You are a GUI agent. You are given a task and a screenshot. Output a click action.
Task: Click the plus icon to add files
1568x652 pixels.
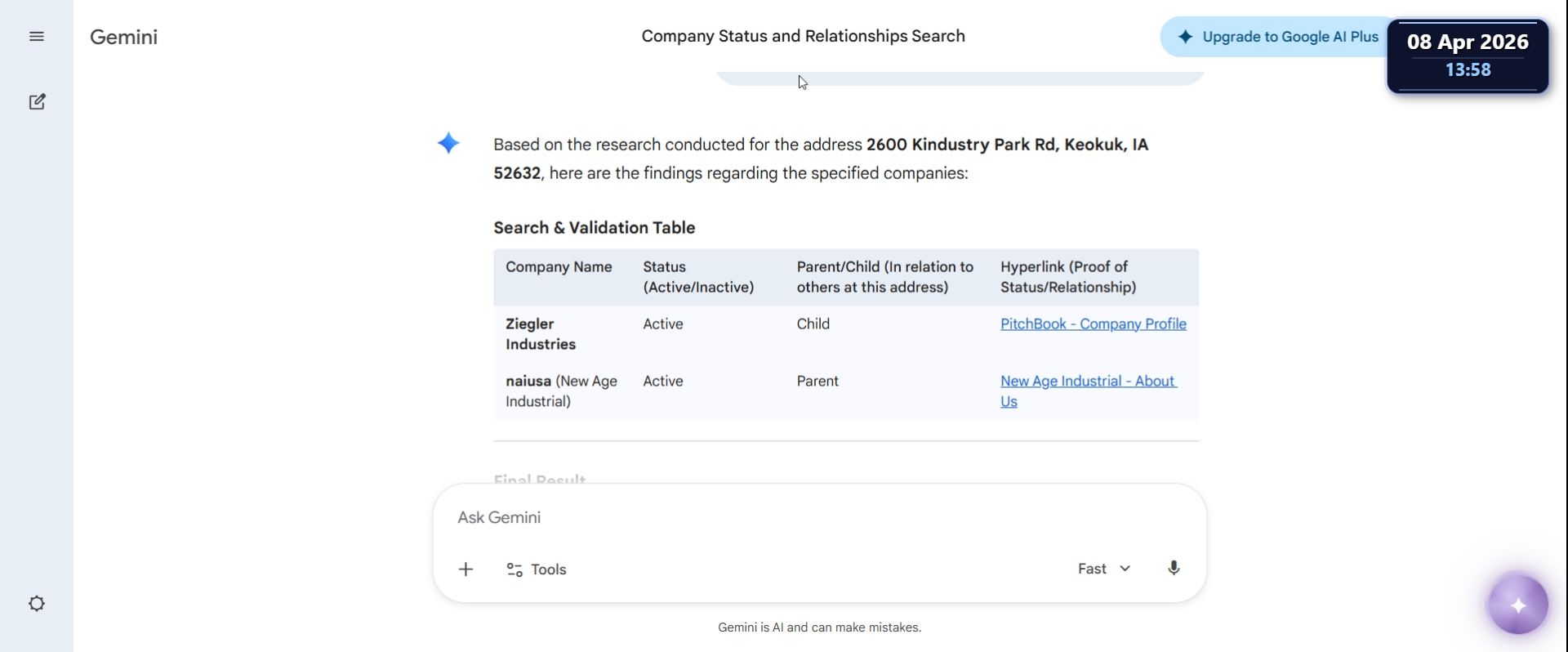[x=465, y=569]
